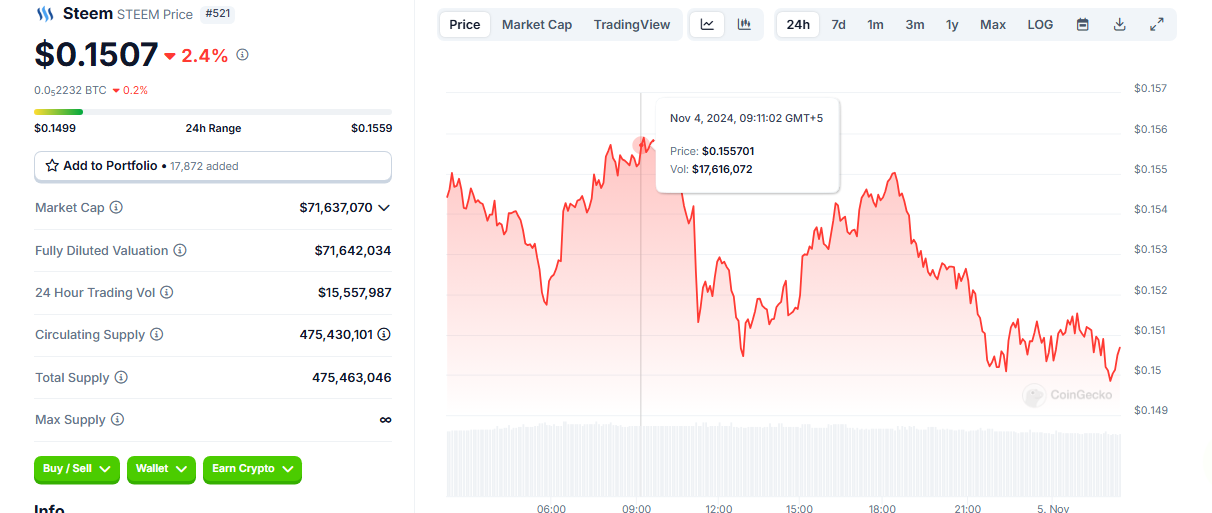Open the Earn Crypto dropdown
The width and height of the screenshot is (1212, 513).
[252, 469]
